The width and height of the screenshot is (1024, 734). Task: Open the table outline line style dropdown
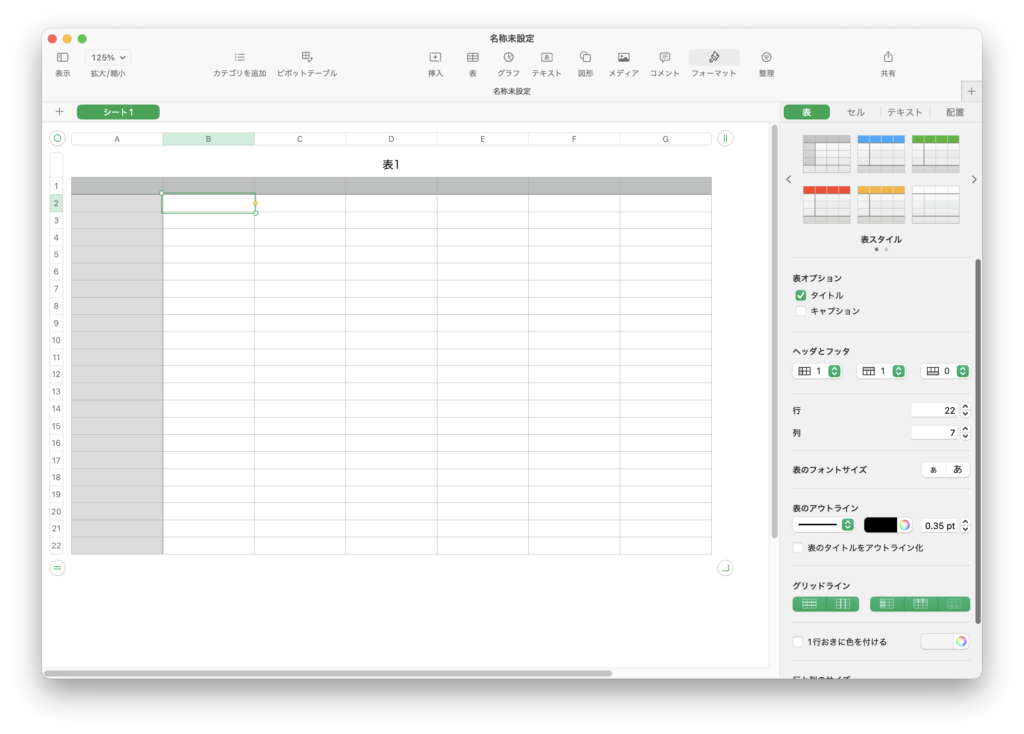pos(824,525)
